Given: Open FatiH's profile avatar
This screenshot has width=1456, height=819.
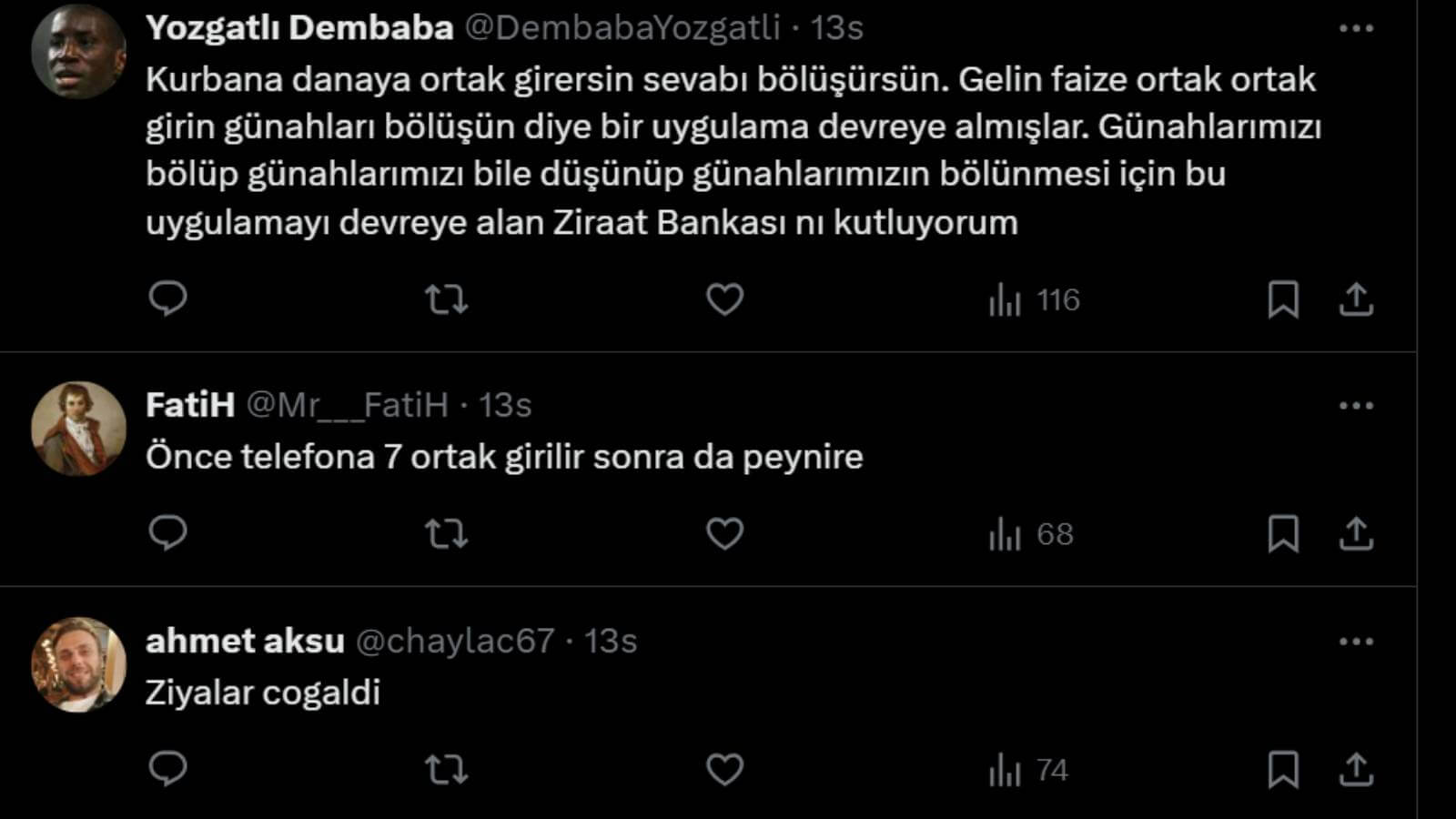Looking at the screenshot, I should point(78,429).
